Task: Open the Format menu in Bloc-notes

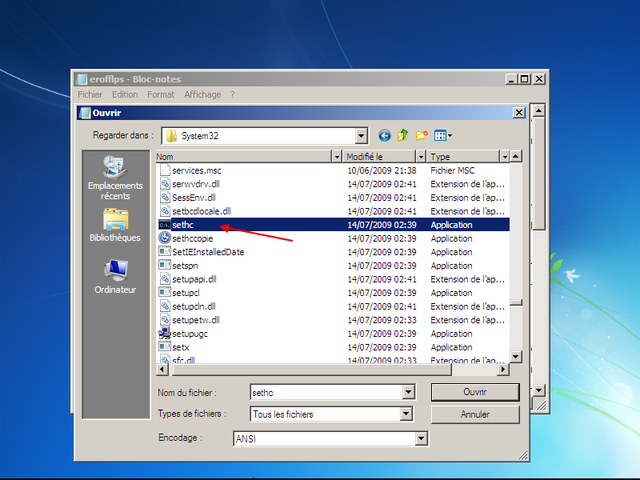Action: 161,95
